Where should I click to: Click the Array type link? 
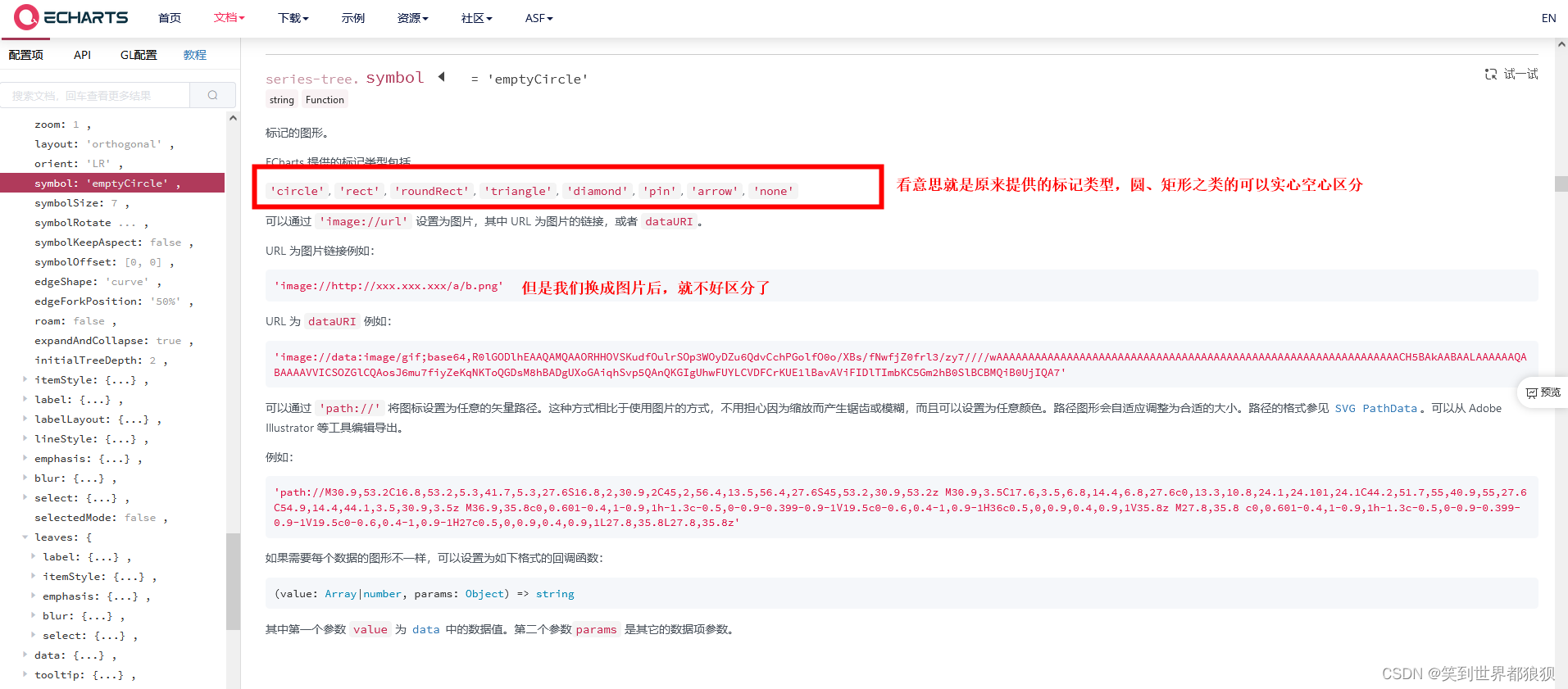pos(340,594)
